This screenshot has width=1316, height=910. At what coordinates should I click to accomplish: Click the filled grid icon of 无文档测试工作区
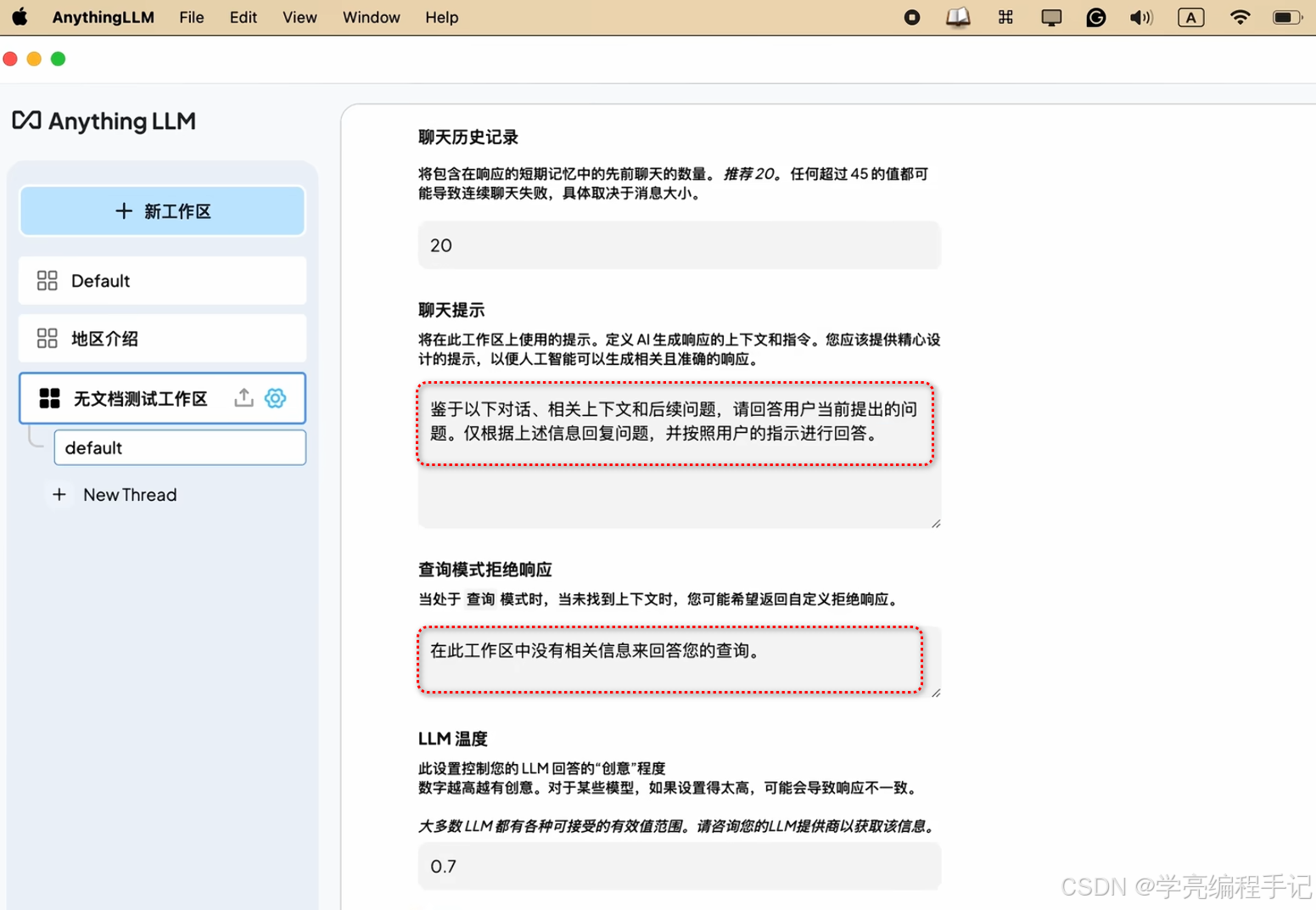50,398
